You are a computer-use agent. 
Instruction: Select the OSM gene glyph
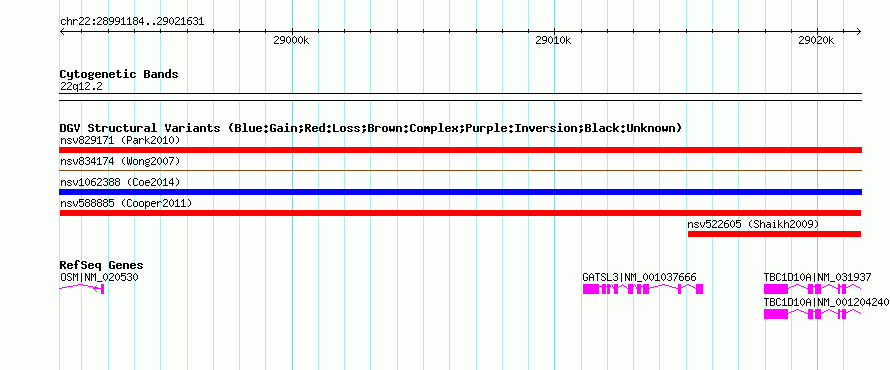coord(82,289)
